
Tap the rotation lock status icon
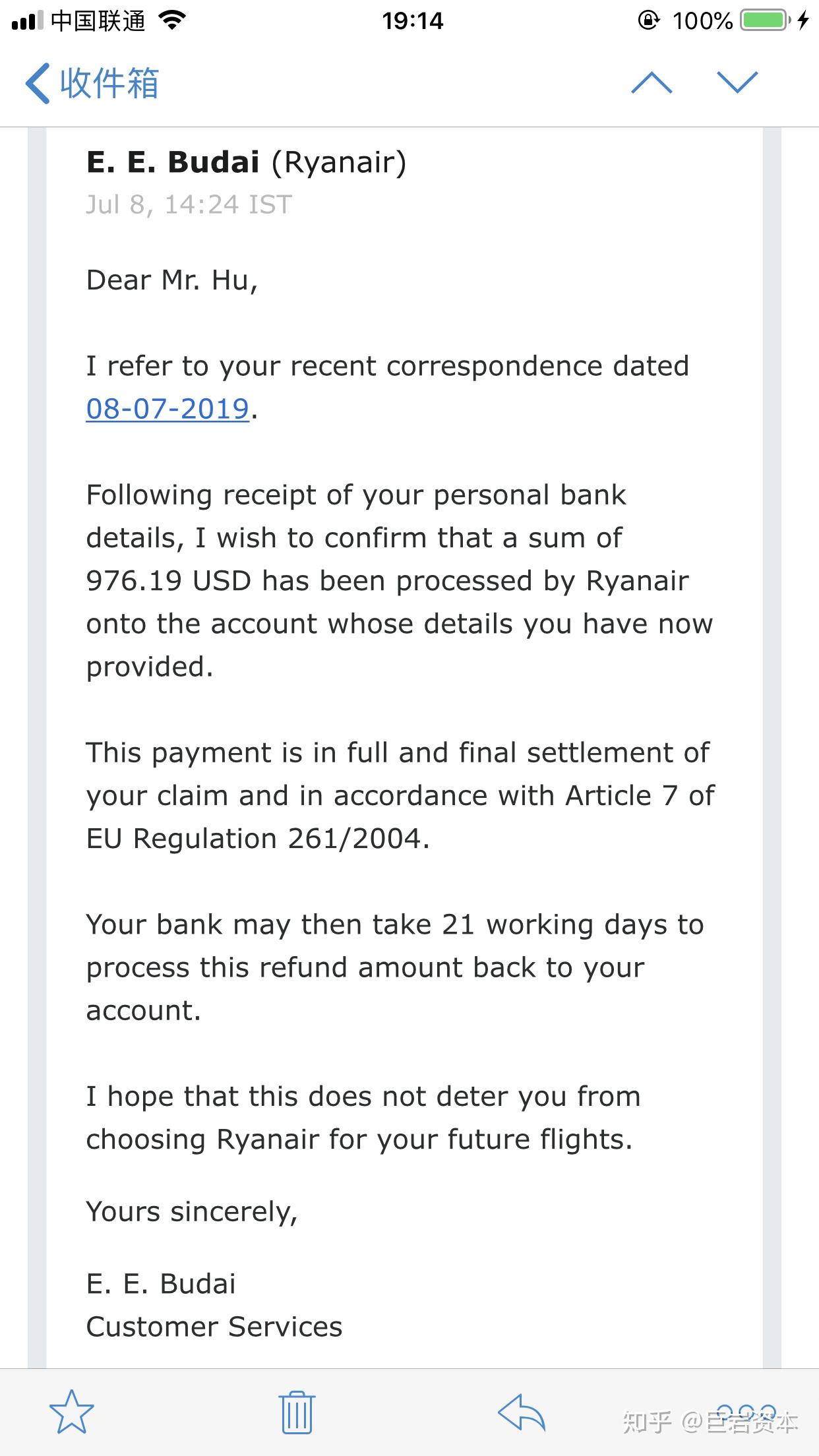click(648, 21)
